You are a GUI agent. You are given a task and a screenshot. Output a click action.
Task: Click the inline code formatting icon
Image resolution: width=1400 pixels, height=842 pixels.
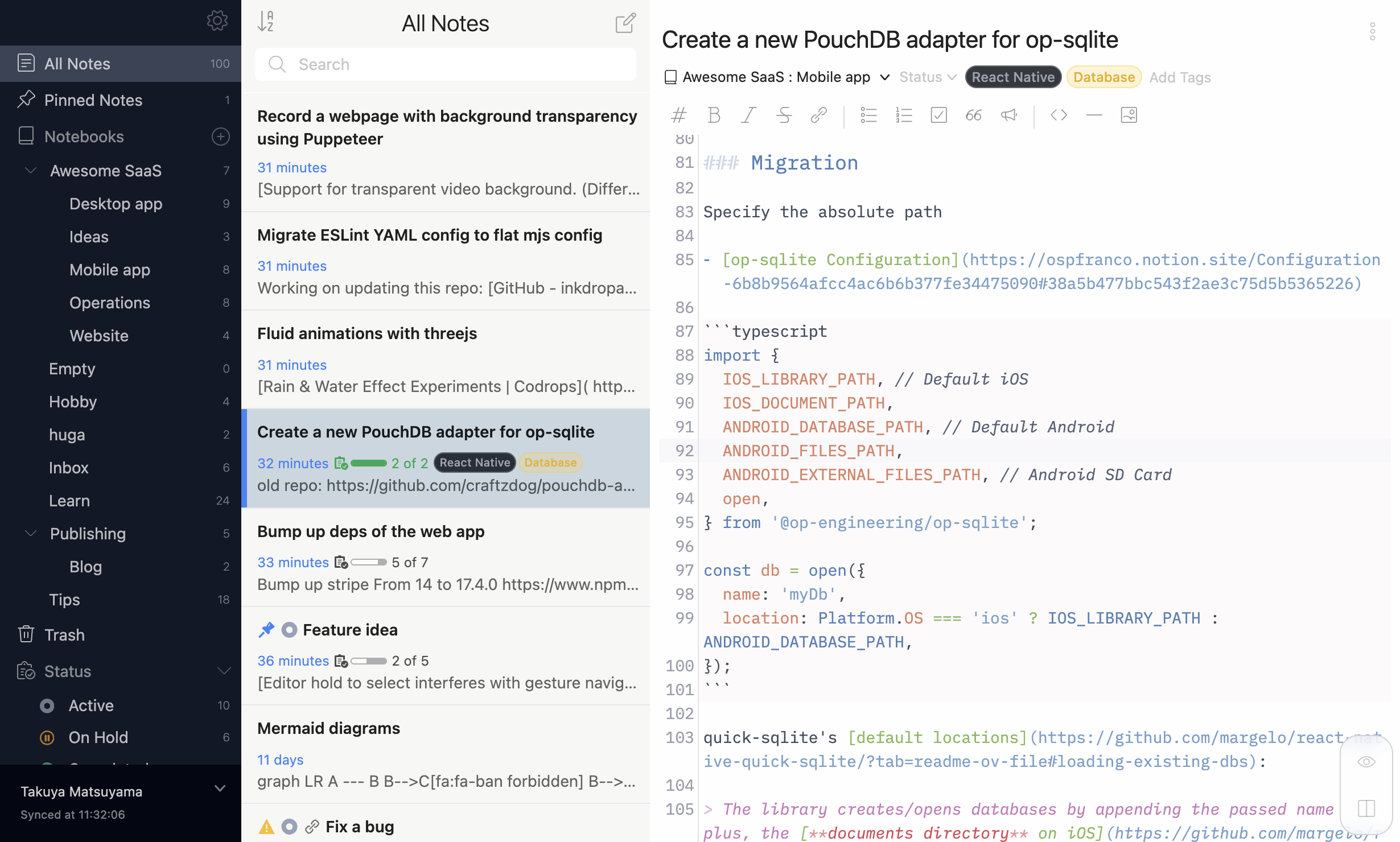pos(1056,114)
